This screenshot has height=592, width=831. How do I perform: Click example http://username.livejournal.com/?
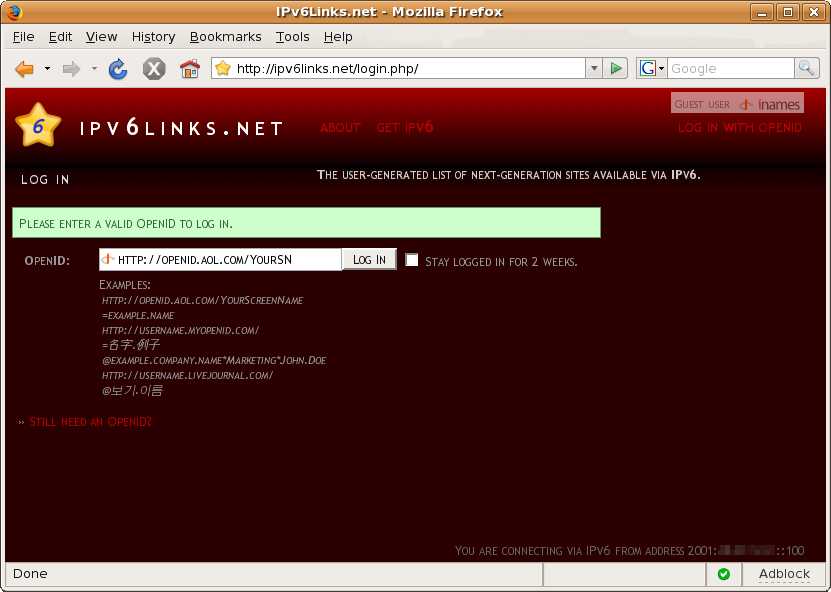tap(187, 375)
